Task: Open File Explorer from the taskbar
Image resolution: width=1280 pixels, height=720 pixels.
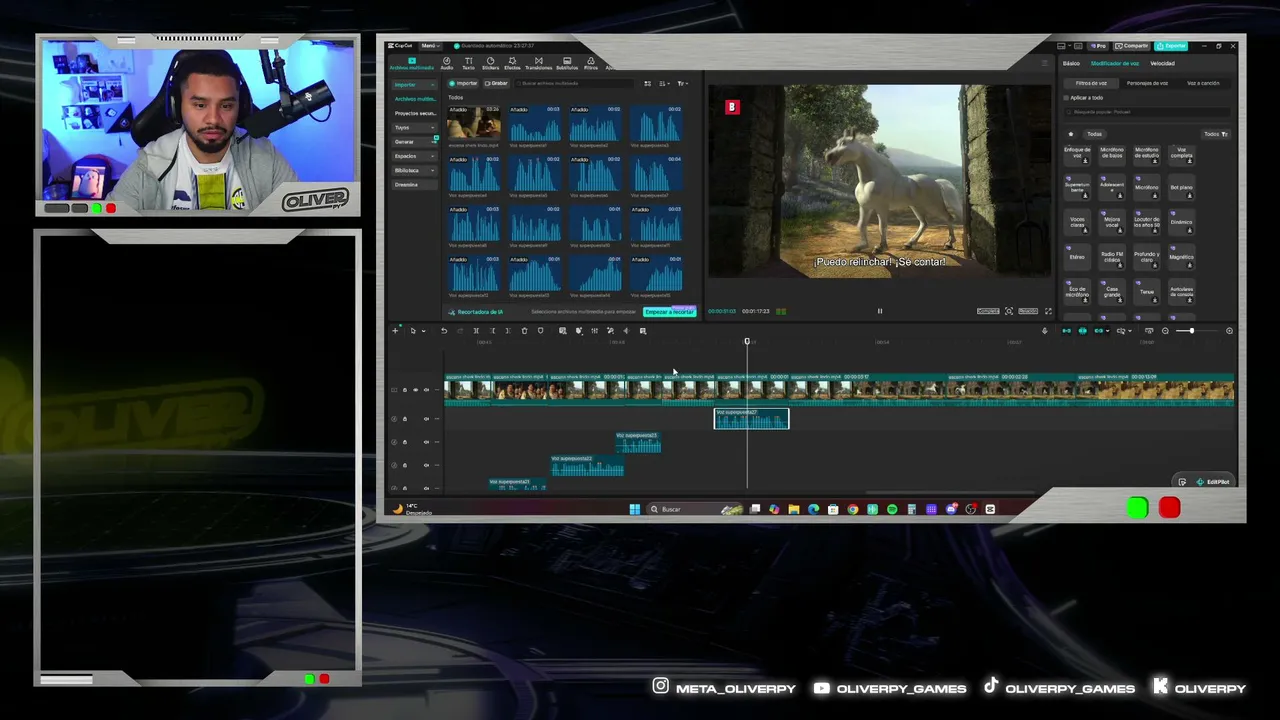Action: pos(794,509)
